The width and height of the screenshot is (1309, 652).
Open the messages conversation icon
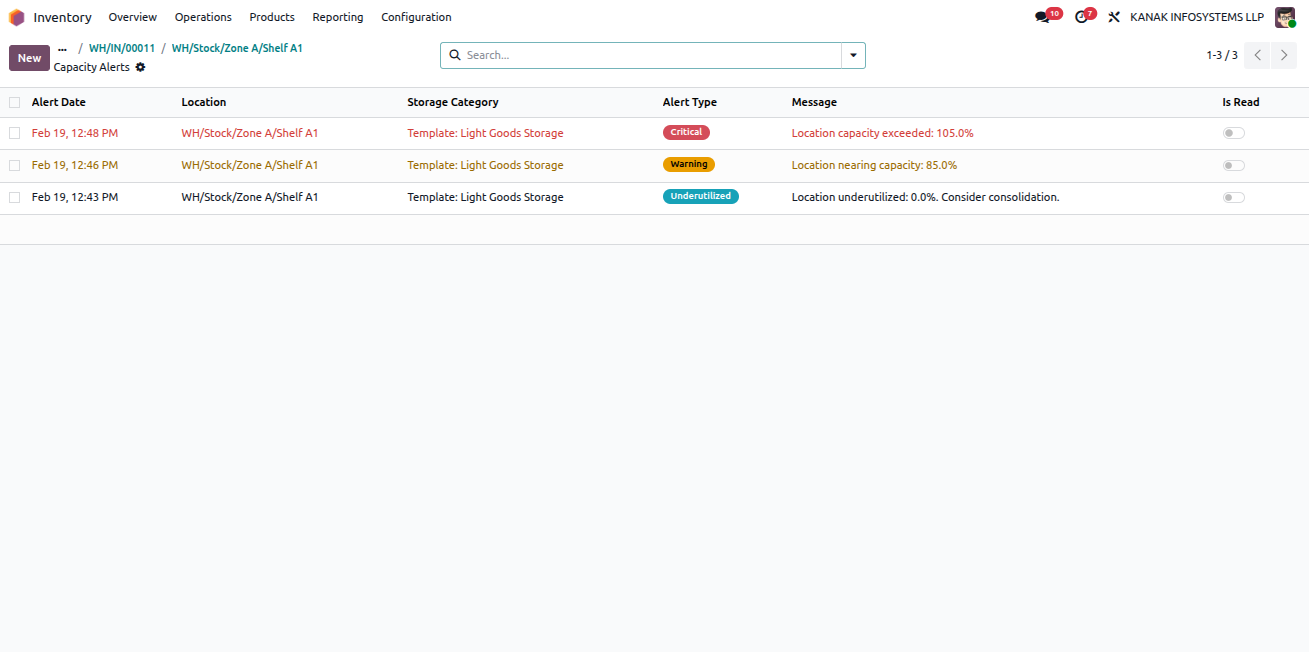[x=1042, y=17]
